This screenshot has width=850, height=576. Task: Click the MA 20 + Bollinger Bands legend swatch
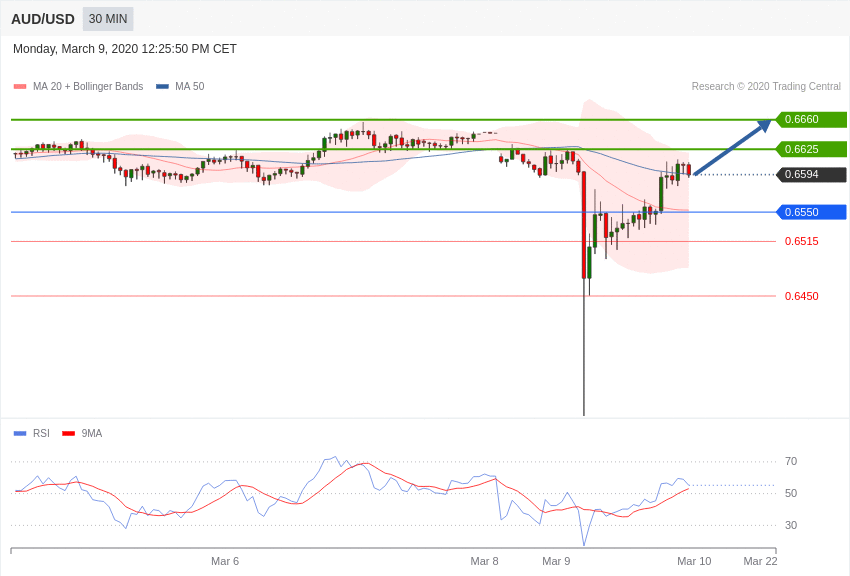[20, 87]
